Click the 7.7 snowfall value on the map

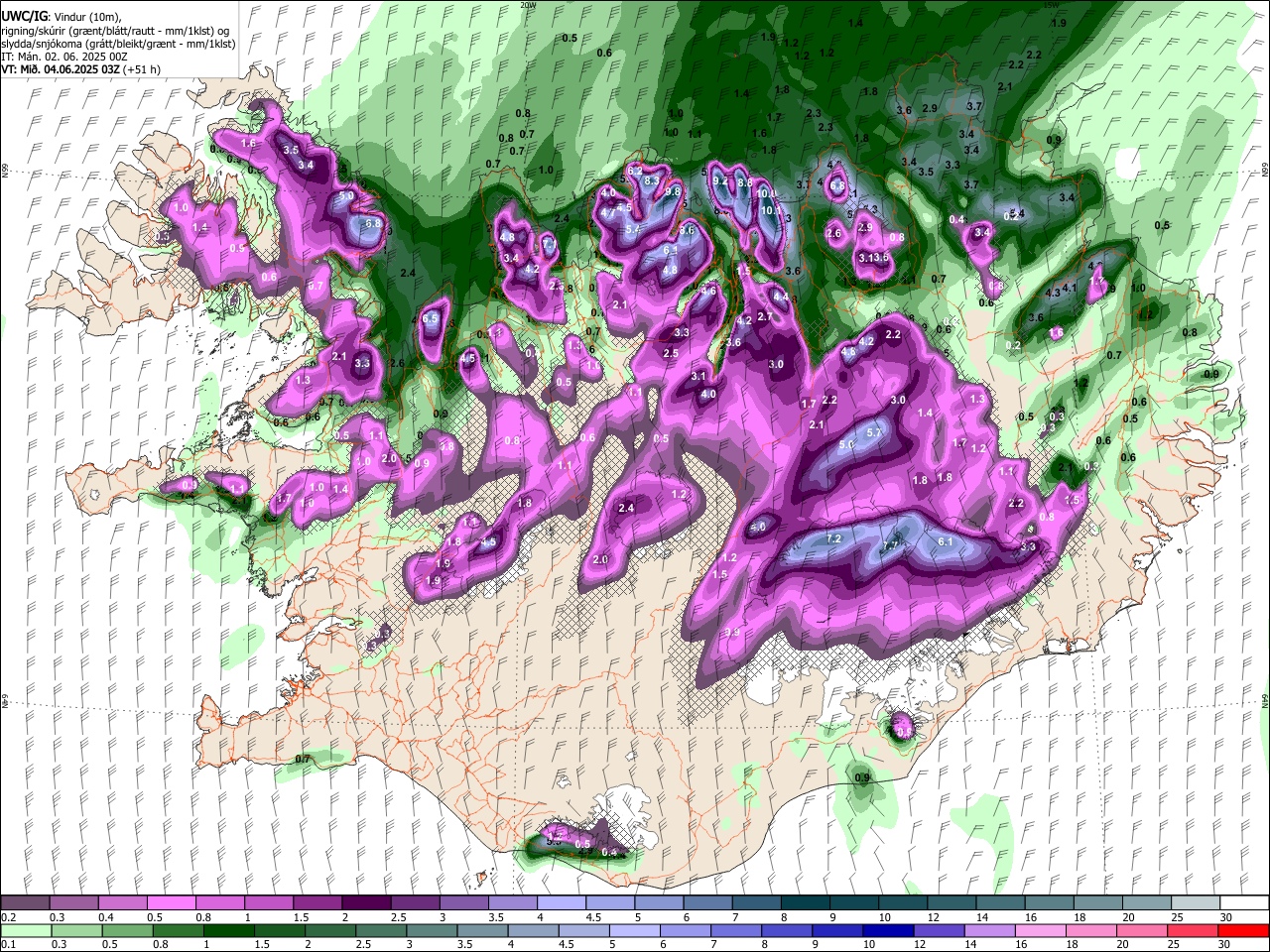click(x=890, y=545)
